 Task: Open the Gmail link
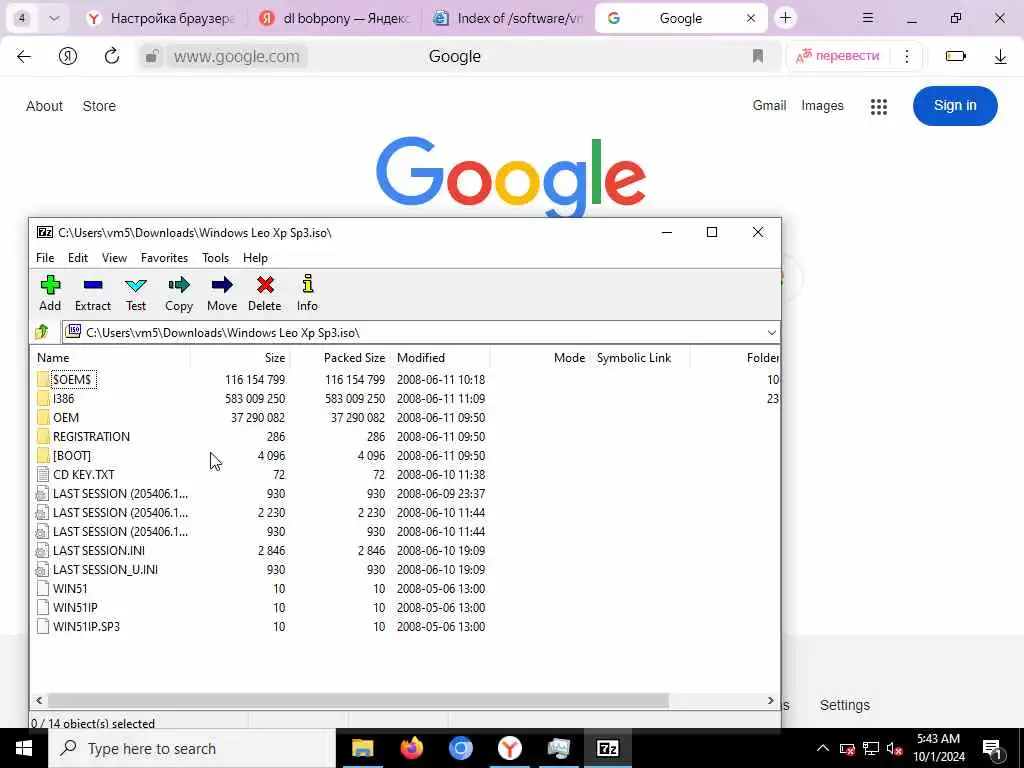click(x=769, y=105)
